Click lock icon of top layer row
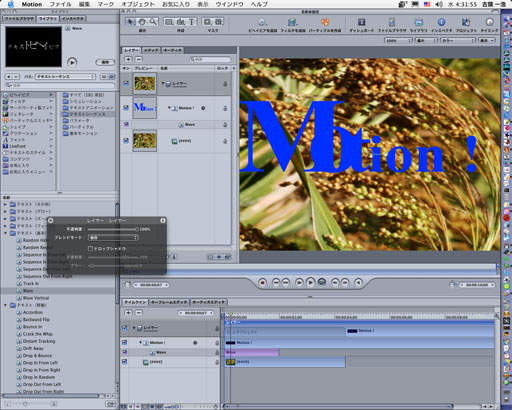 [225, 84]
